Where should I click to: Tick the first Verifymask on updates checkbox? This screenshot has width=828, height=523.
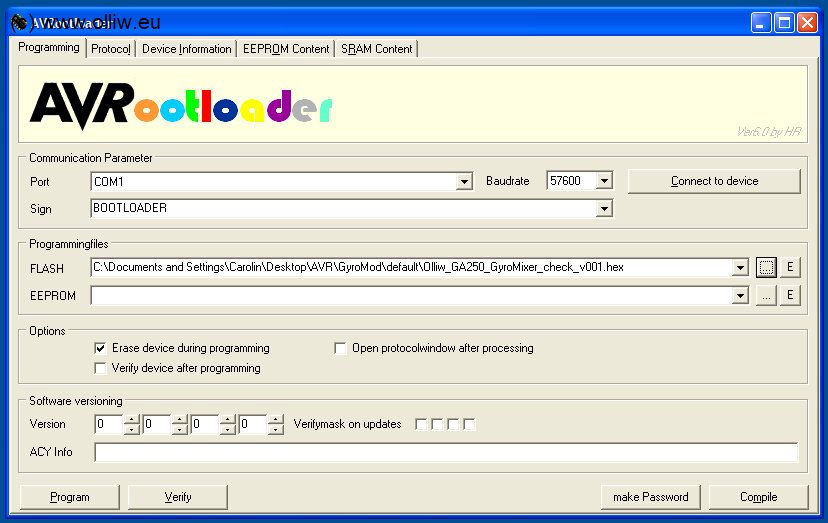coord(421,424)
